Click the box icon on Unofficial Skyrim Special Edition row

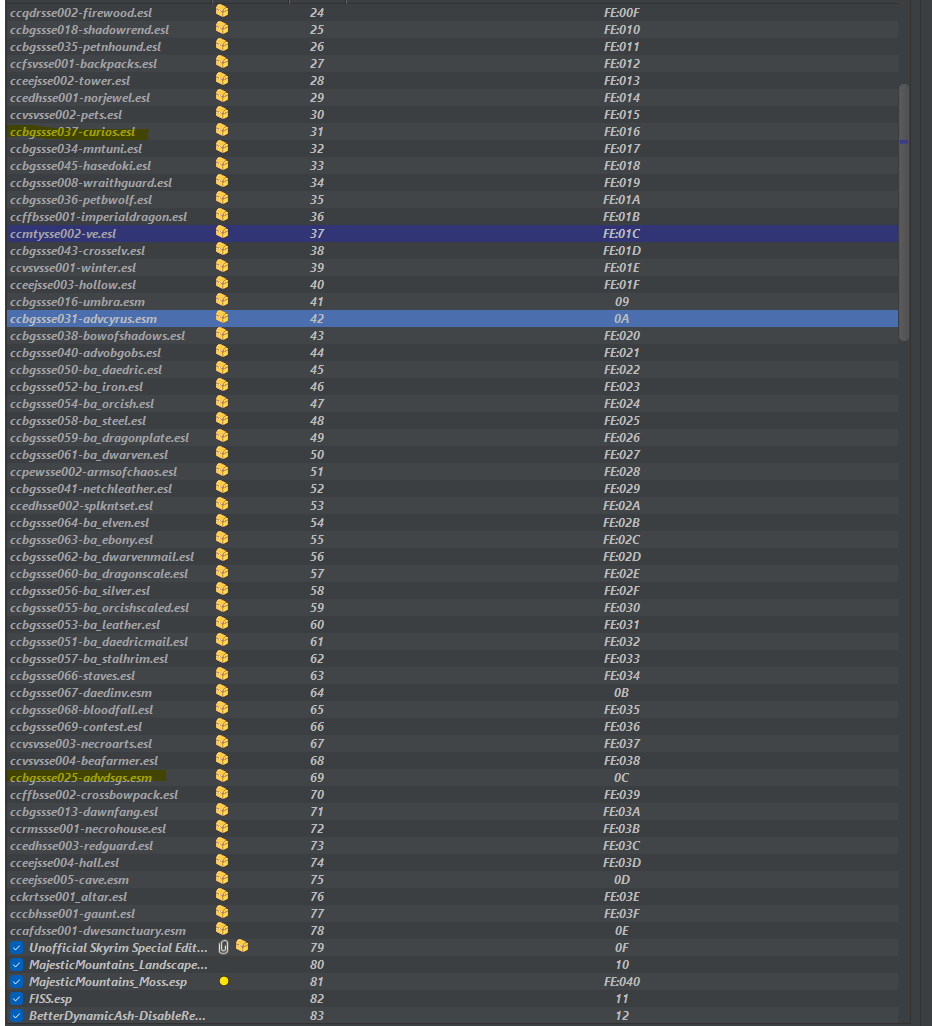[x=241, y=947]
